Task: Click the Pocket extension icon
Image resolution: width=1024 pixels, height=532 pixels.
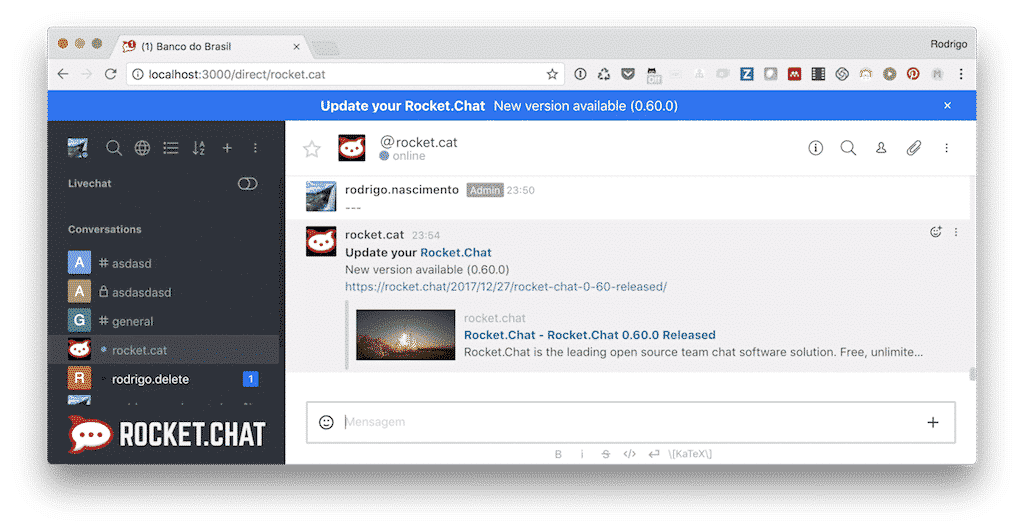Action: tap(628, 74)
